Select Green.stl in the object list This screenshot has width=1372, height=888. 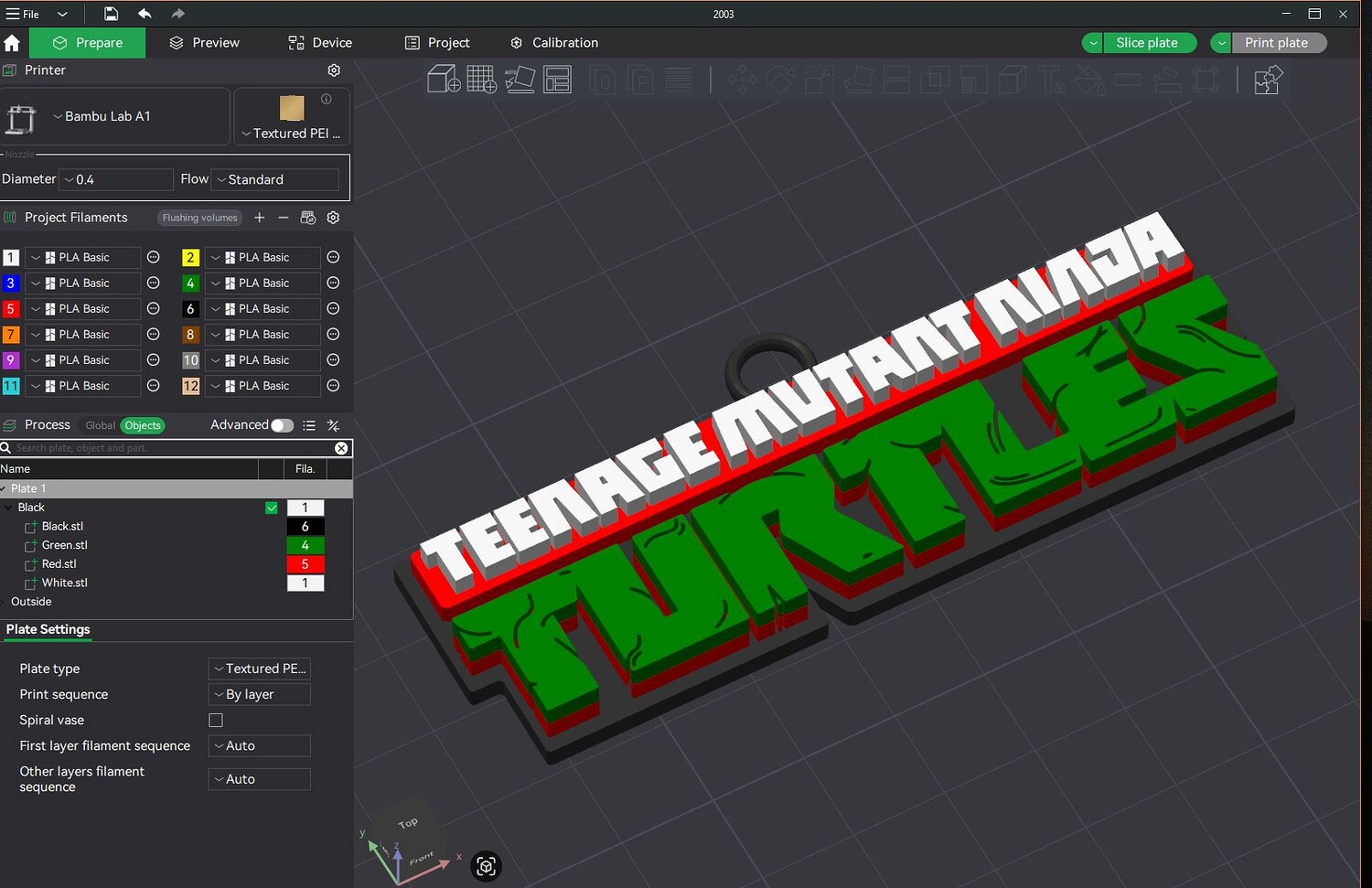64,545
